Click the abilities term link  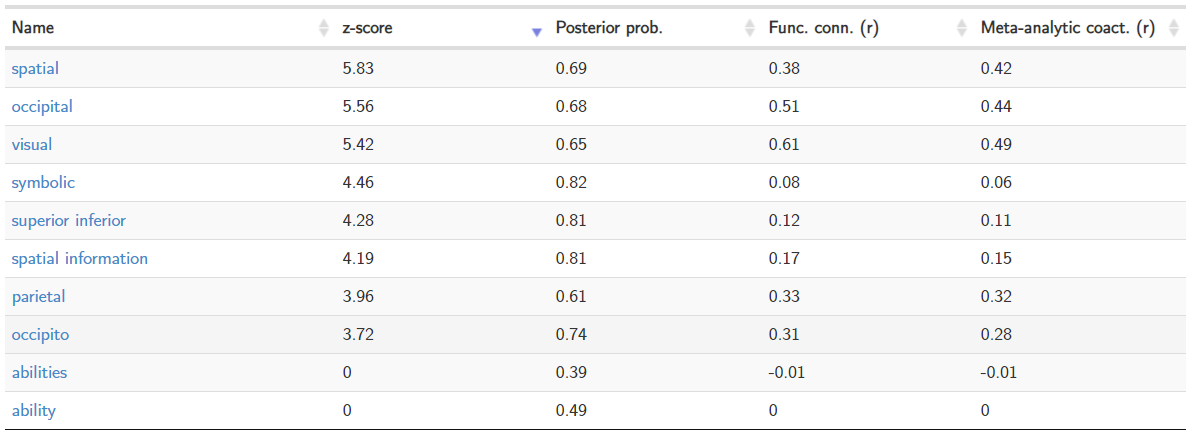pyautogui.click(x=40, y=372)
